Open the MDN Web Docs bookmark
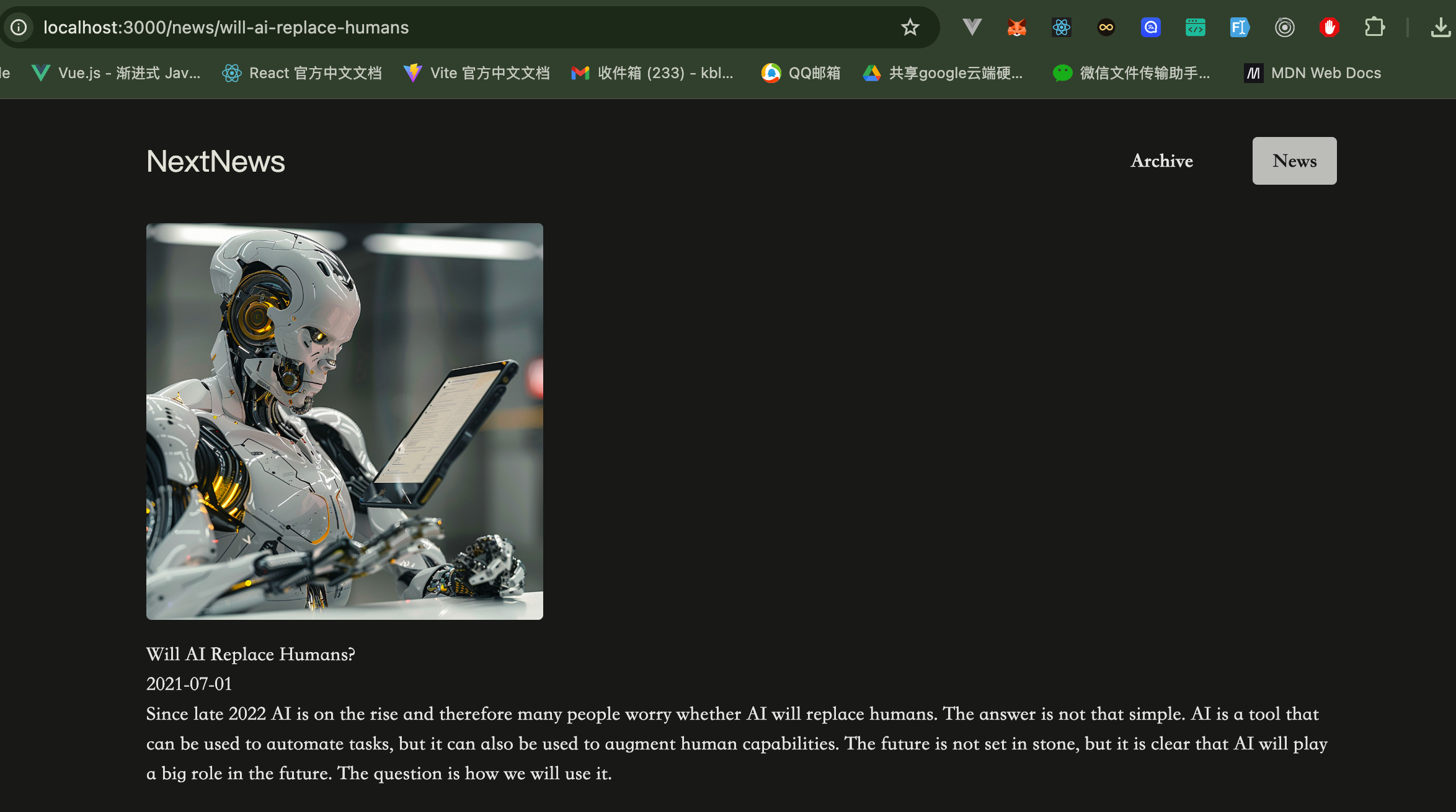Screen dimensions: 1456x812 click(1313, 73)
